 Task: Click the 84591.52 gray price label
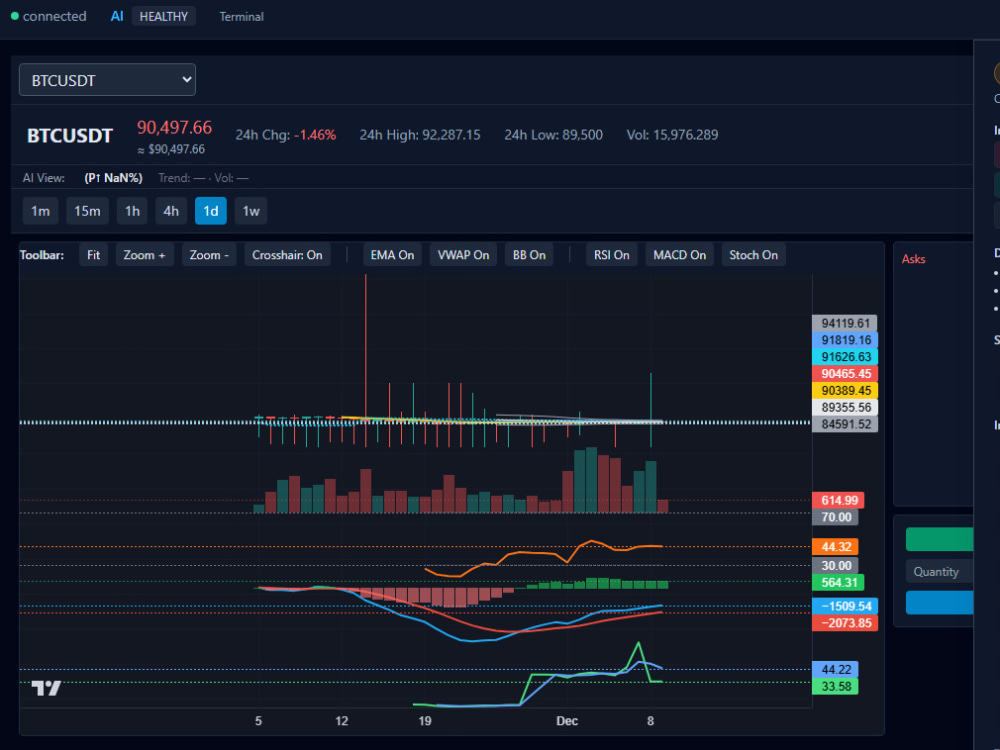(x=845, y=424)
